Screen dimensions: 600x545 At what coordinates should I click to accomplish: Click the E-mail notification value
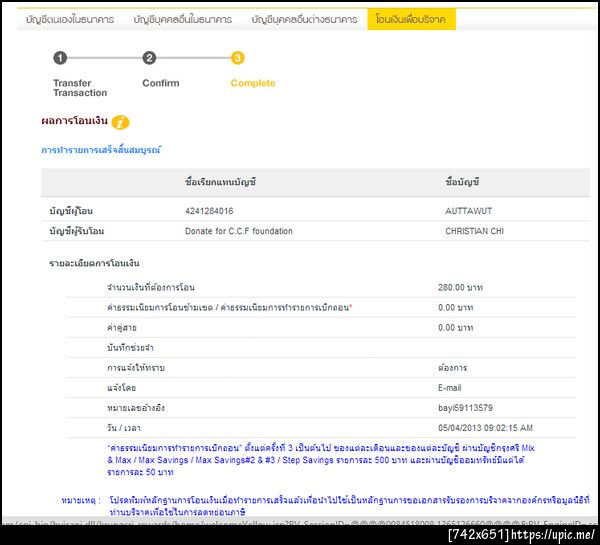[450, 388]
